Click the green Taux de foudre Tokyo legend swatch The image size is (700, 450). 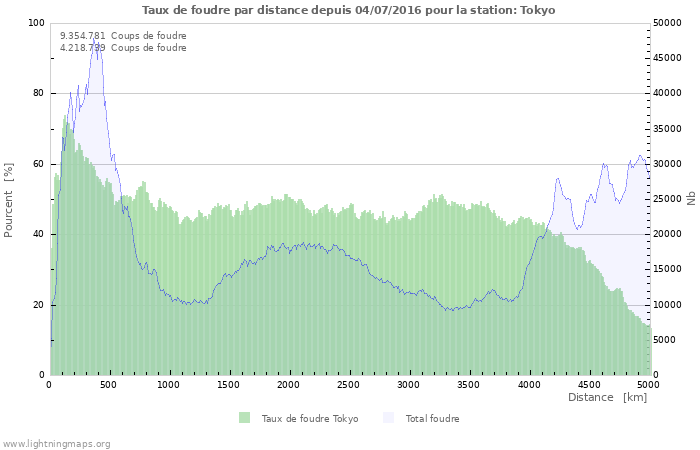tap(244, 418)
